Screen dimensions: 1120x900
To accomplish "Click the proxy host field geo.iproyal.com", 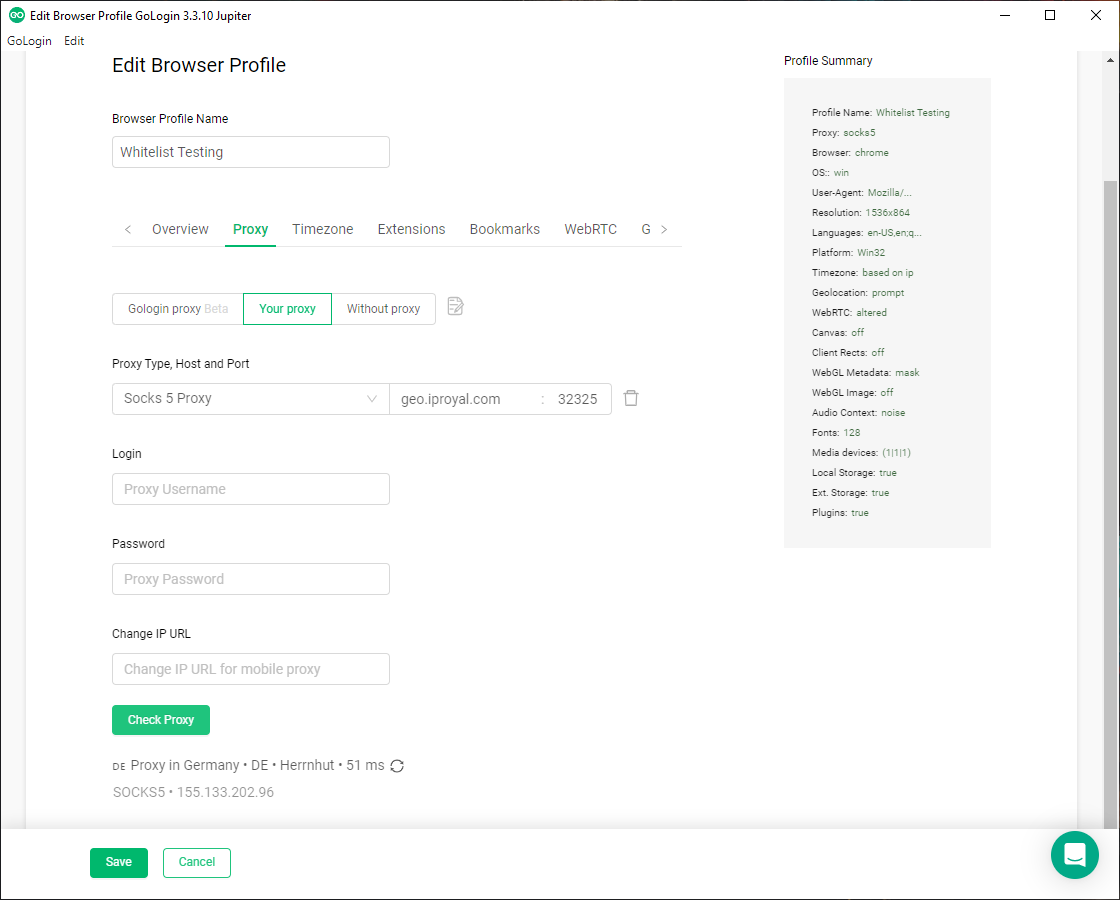I will pyautogui.click(x=464, y=399).
